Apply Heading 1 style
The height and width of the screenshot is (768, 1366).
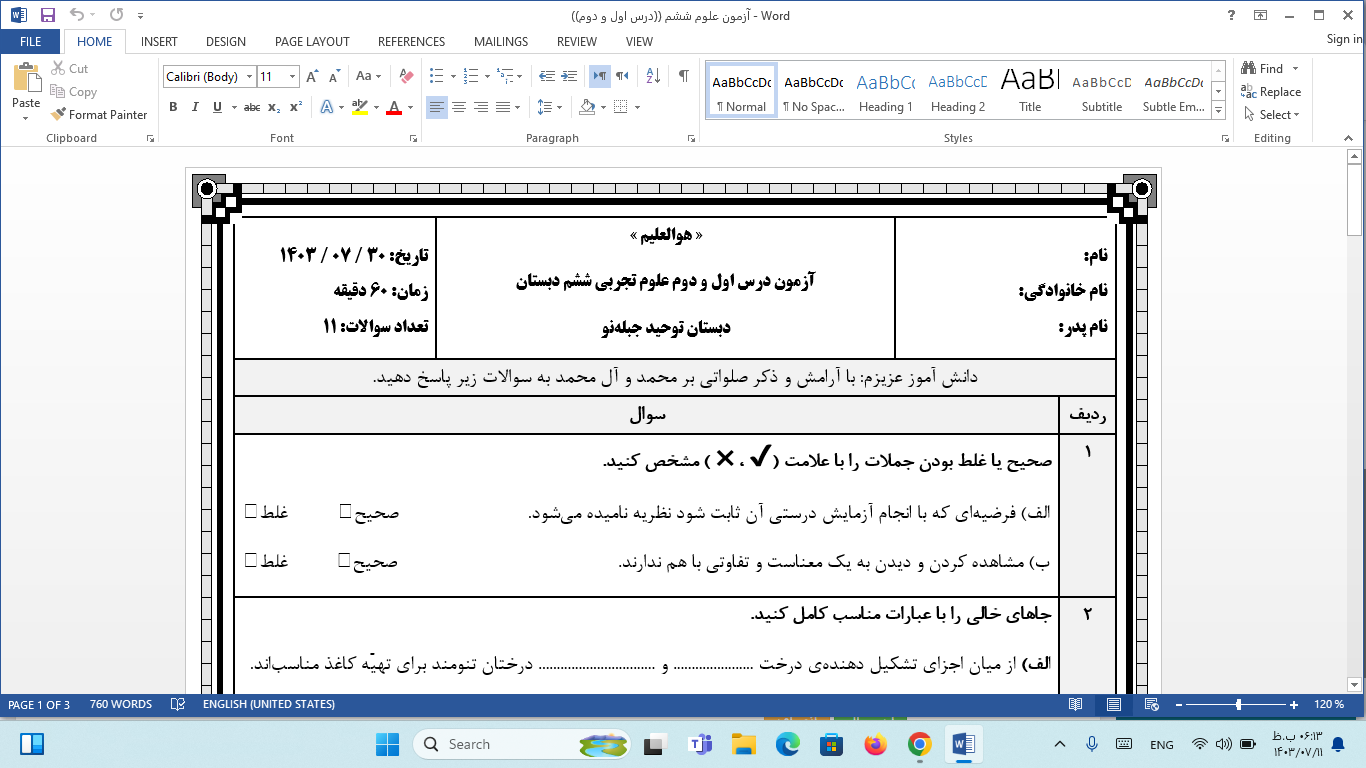tap(886, 91)
